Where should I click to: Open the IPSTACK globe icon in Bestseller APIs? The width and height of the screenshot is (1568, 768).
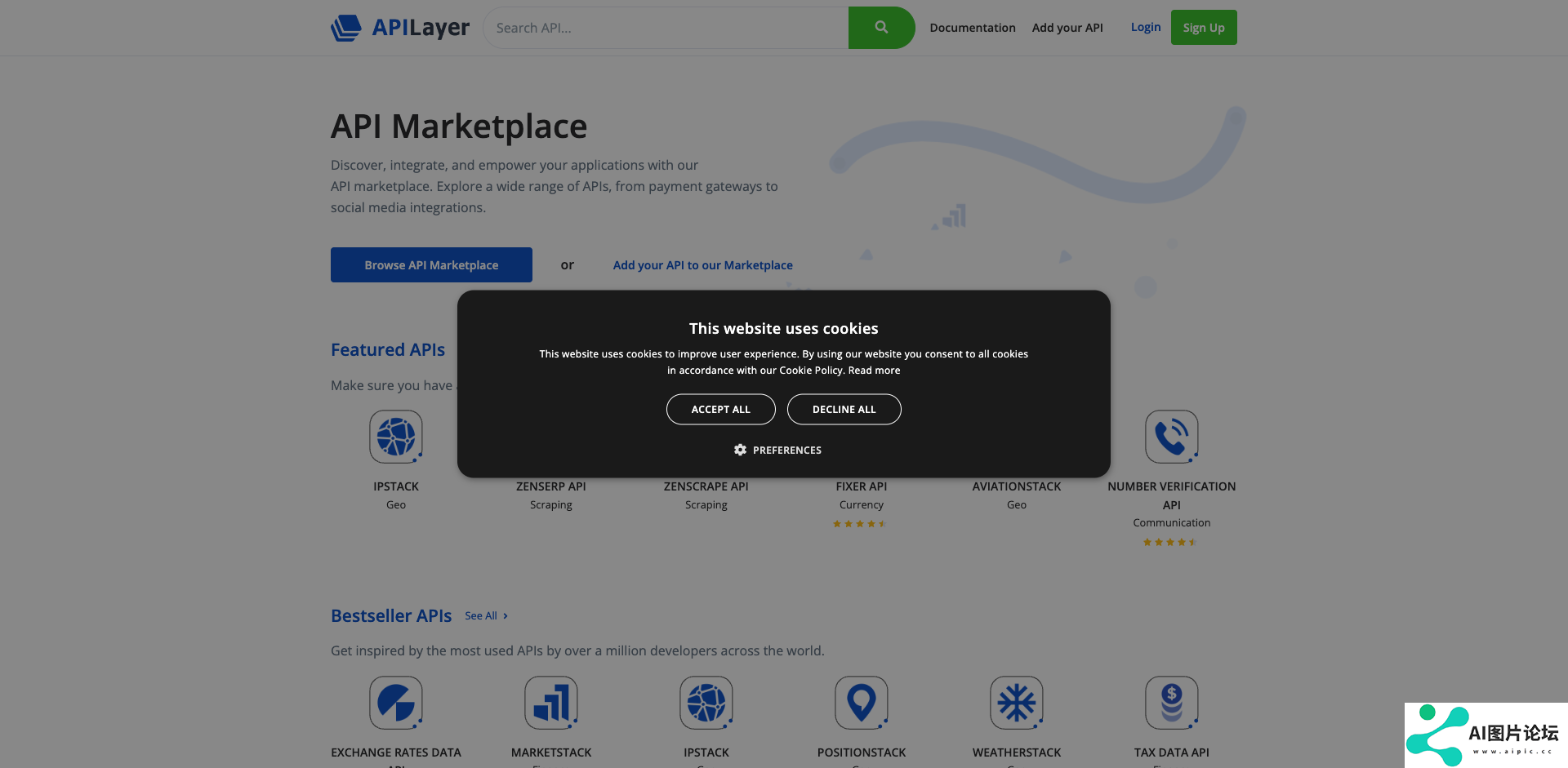coord(706,703)
